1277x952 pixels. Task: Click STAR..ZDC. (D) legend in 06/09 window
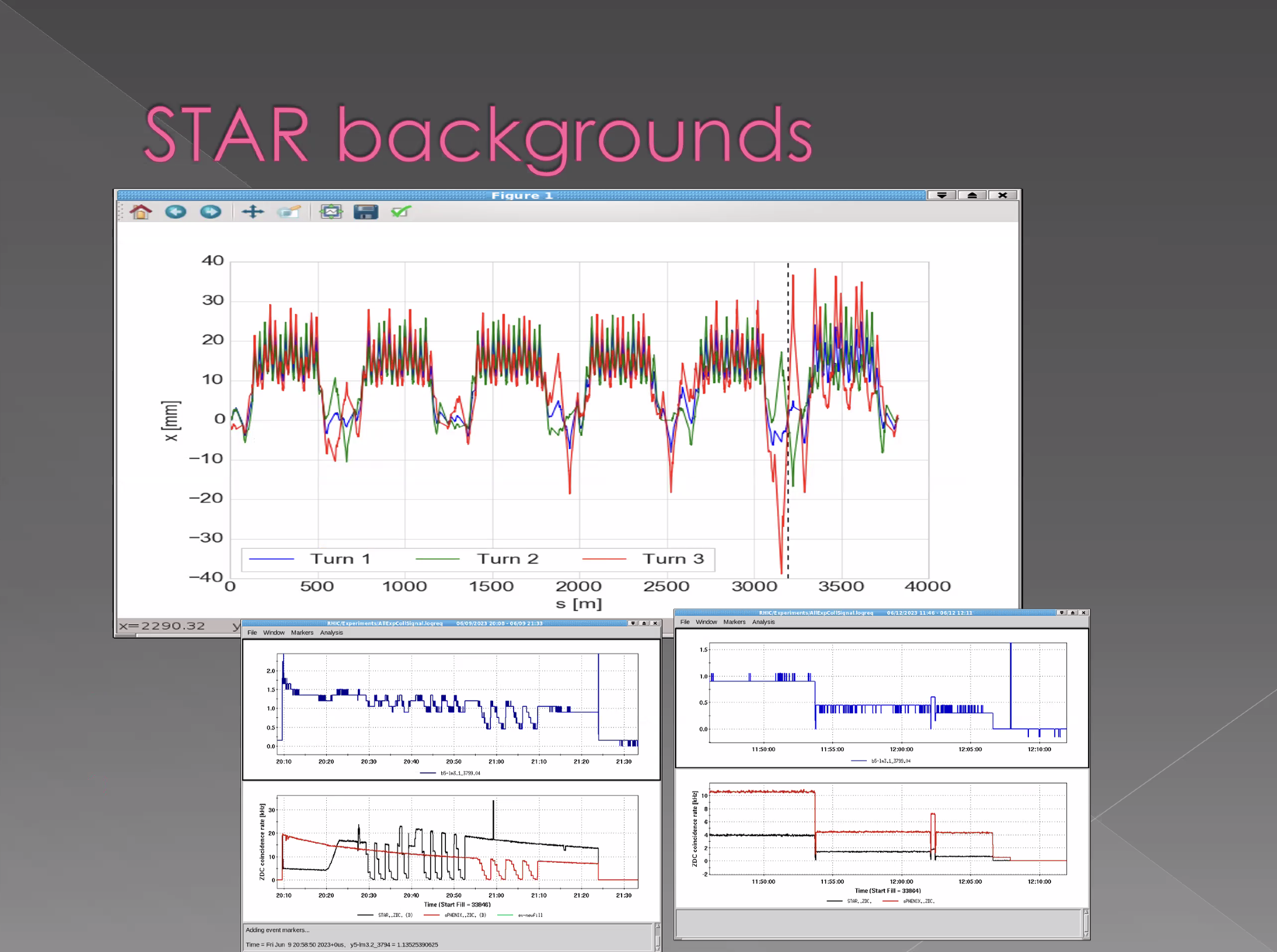385,915
